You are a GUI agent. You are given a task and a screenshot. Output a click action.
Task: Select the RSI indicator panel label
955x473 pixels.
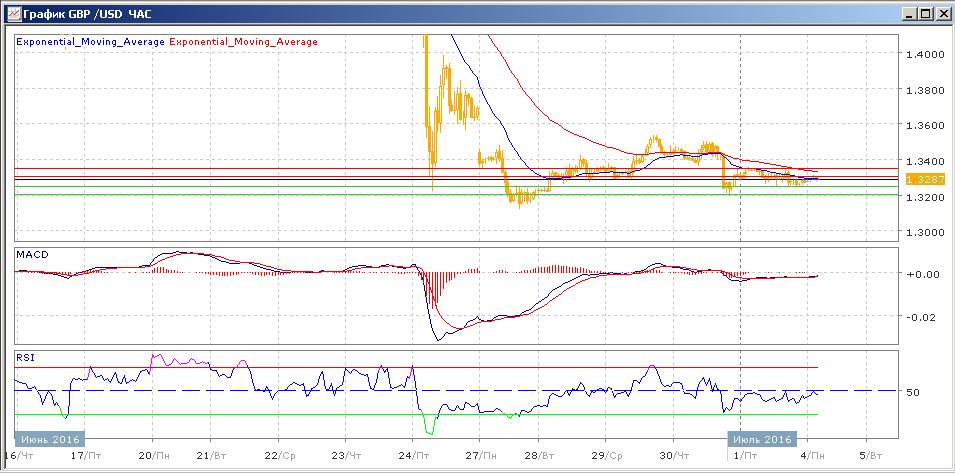pyautogui.click(x=25, y=356)
